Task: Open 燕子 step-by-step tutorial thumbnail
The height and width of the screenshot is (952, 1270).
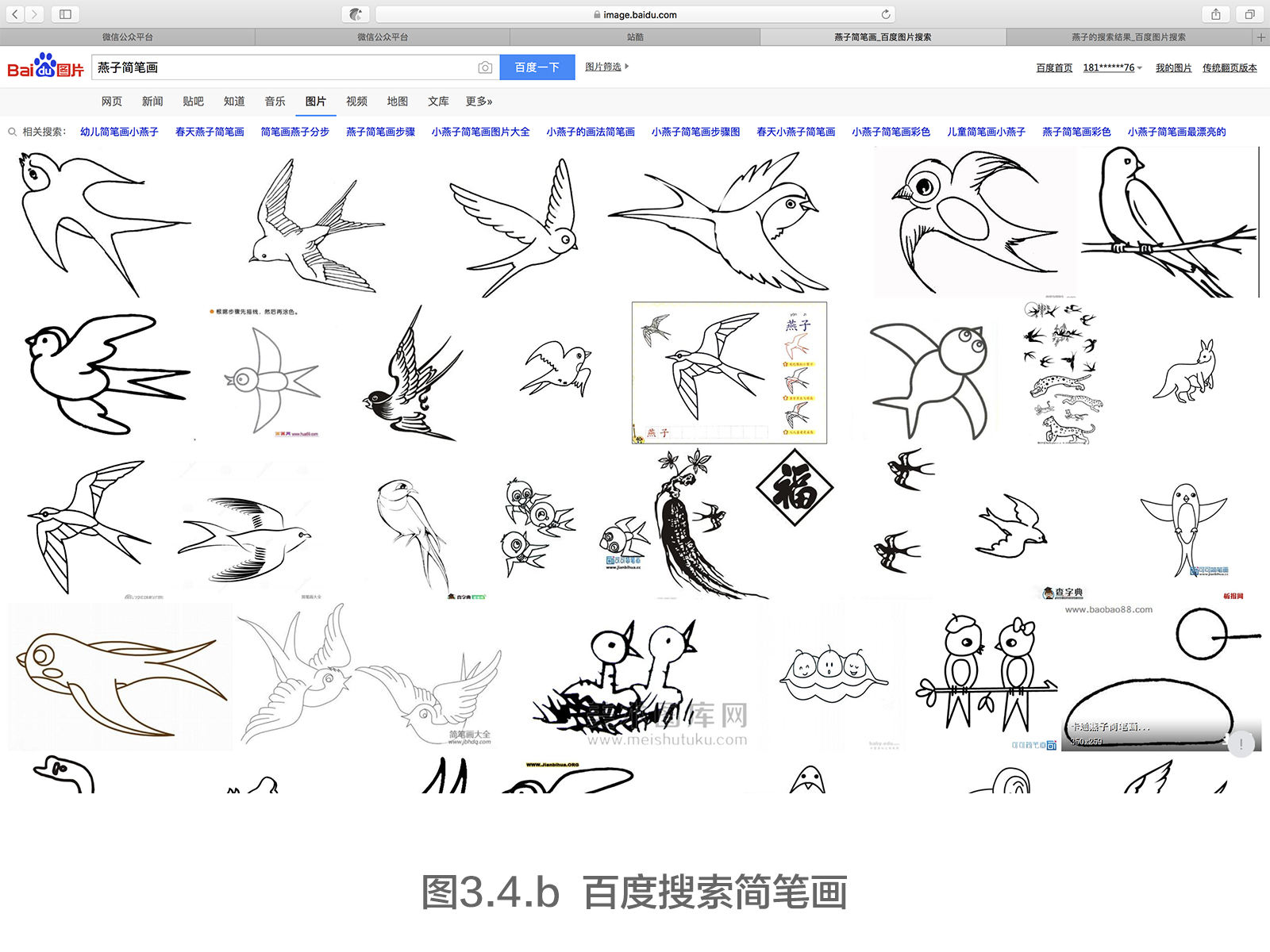Action: click(729, 372)
